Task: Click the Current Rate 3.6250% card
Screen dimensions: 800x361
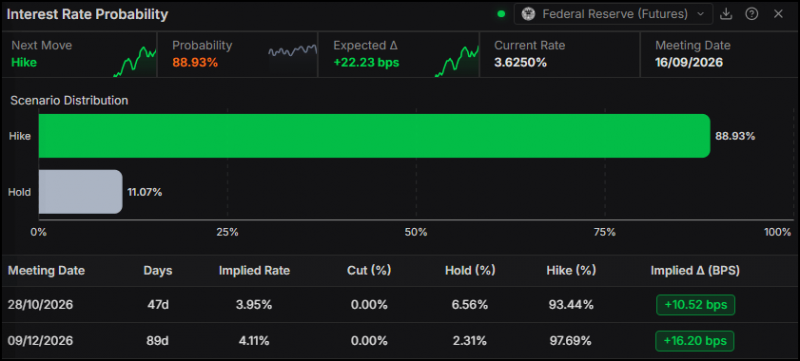Action: (x=560, y=55)
